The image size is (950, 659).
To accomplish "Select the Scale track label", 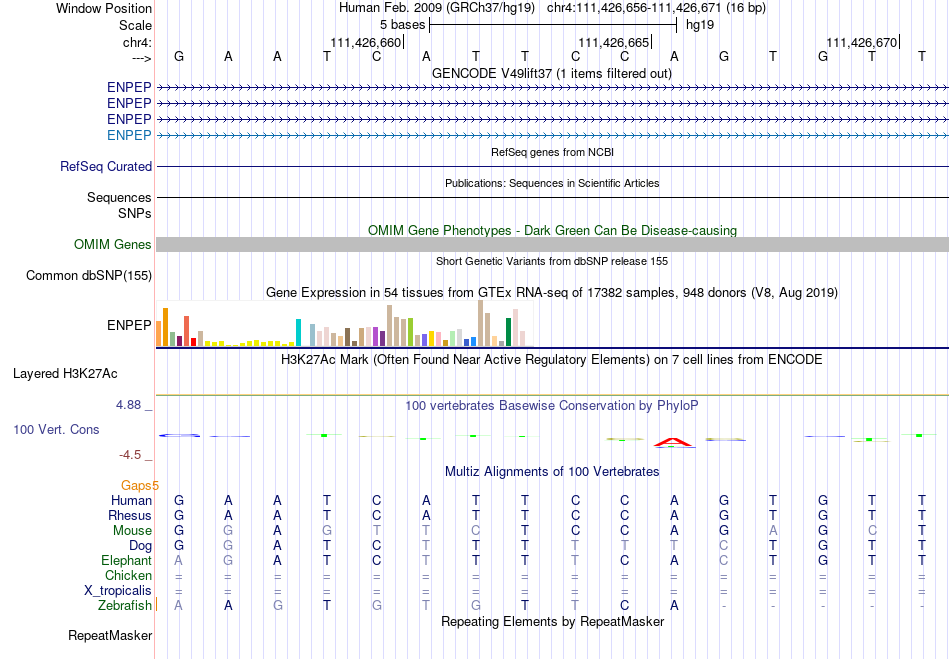I will click(x=135, y=25).
